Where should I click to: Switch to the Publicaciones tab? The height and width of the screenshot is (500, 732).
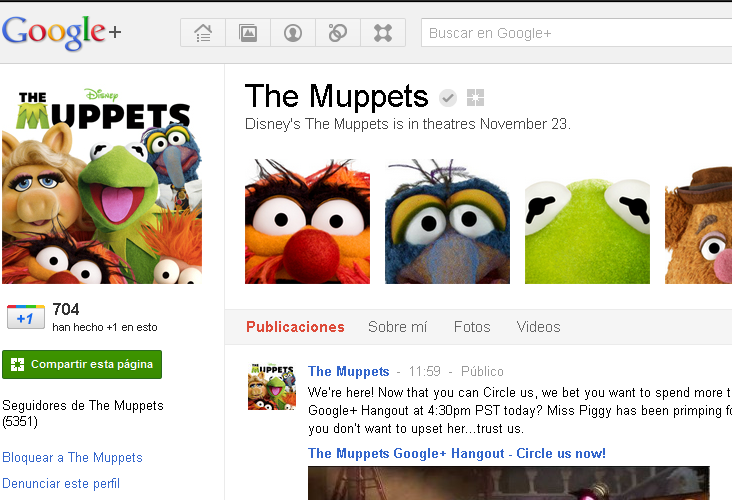pos(295,327)
